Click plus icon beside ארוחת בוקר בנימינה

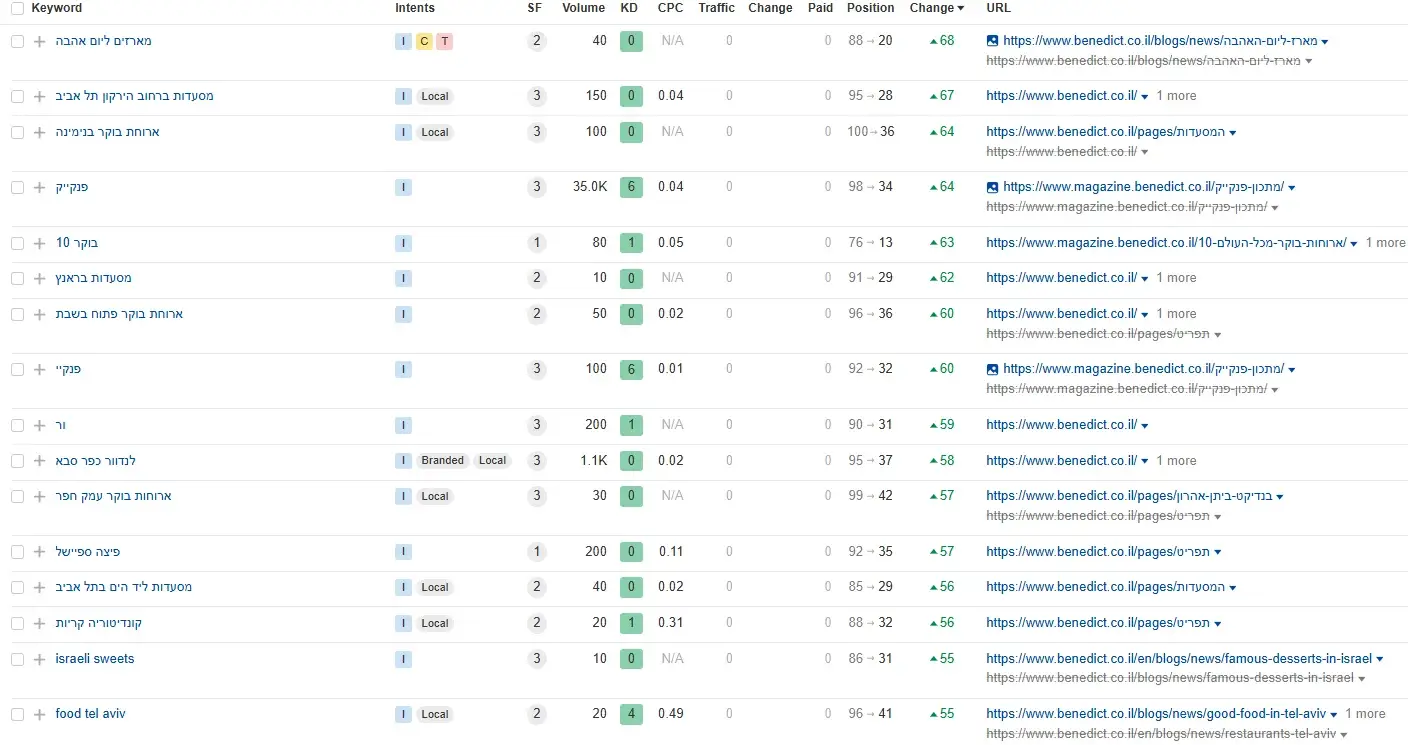(x=39, y=132)
